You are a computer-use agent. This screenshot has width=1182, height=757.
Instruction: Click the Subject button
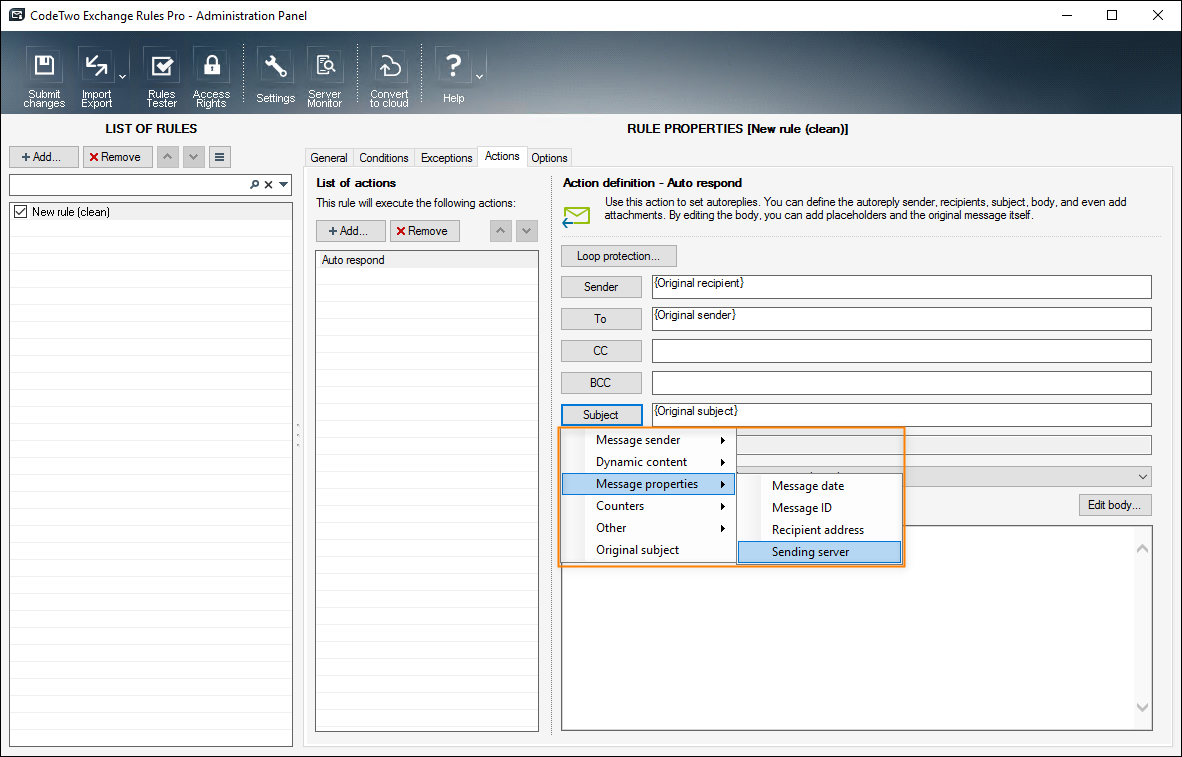pos(602,415)
